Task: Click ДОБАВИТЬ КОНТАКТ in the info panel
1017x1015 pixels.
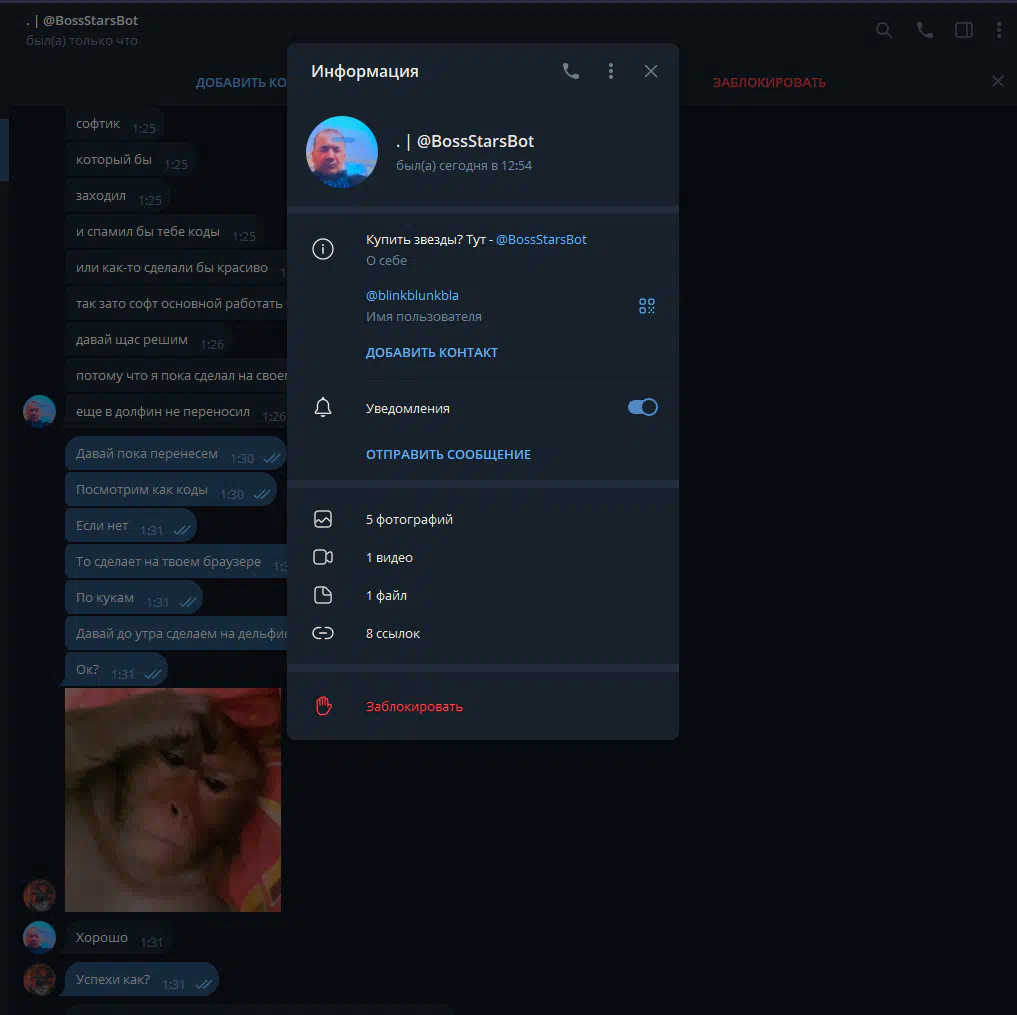Action: [432, 352]
